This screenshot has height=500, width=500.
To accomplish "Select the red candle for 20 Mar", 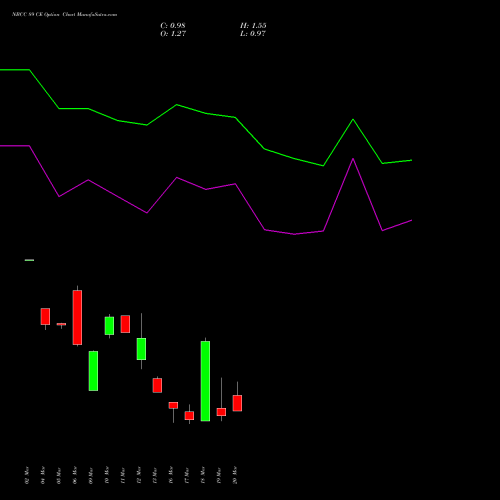I will [237, 403].
